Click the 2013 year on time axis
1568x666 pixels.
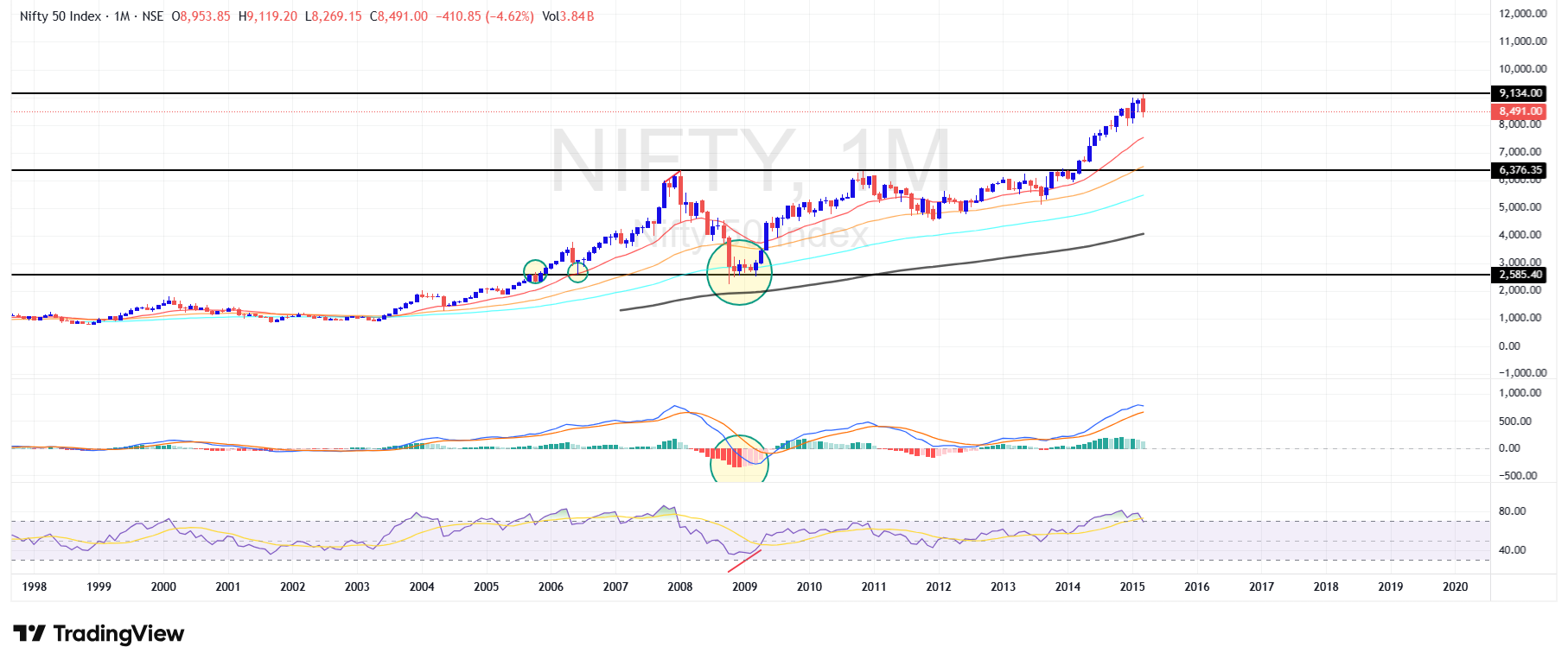click(1004, 587)
